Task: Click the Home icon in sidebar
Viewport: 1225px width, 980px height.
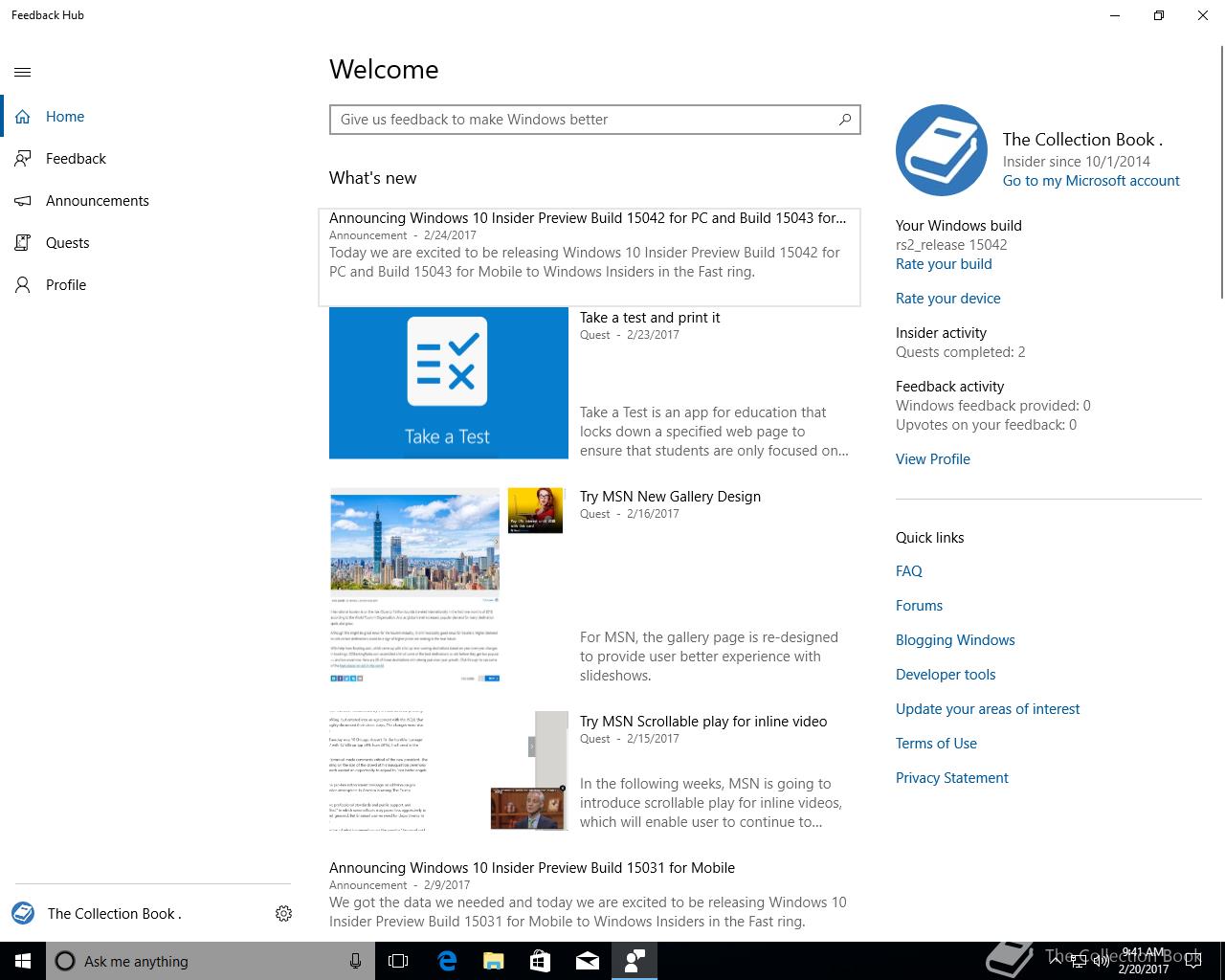Action: pyautogui.click(x=23, y=117)
